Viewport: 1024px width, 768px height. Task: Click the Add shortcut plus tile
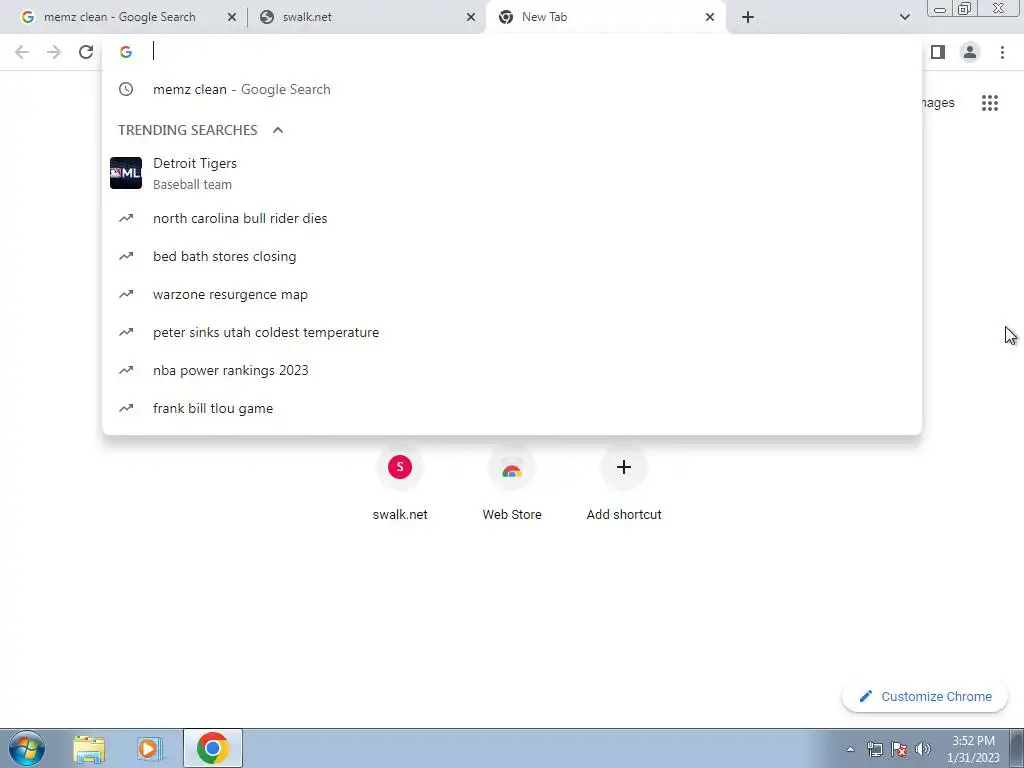(624, 483)
